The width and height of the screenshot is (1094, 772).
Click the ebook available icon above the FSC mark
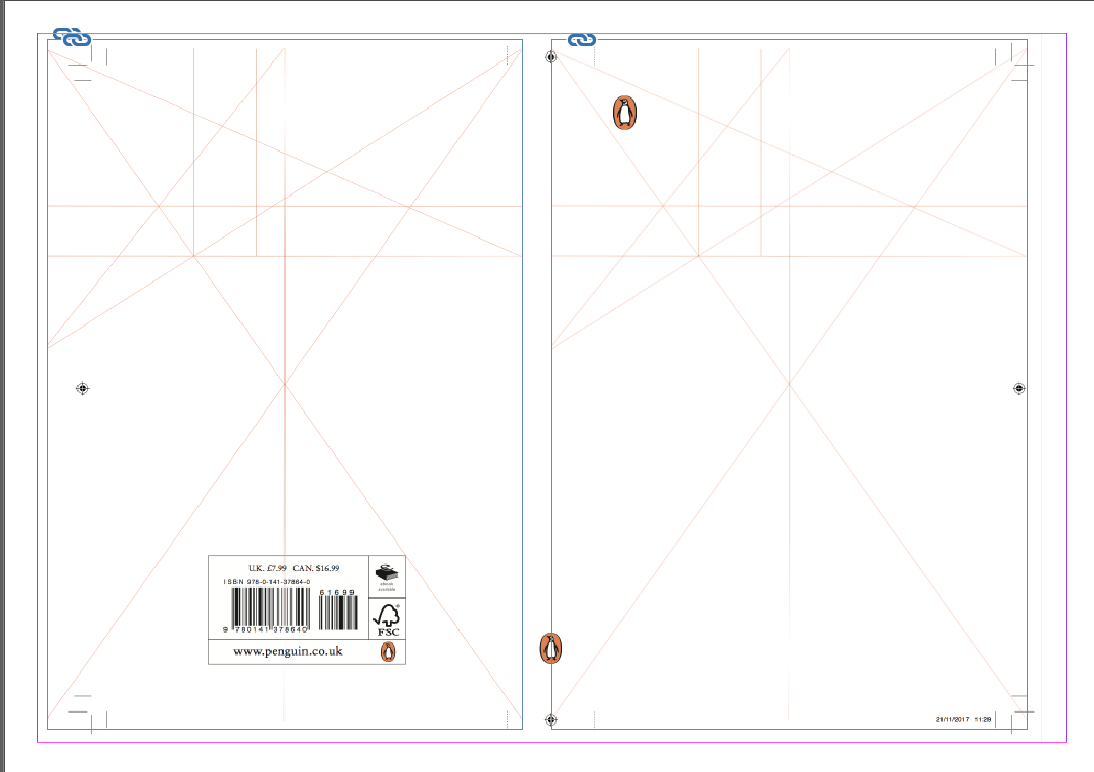[x=387, y=574]
